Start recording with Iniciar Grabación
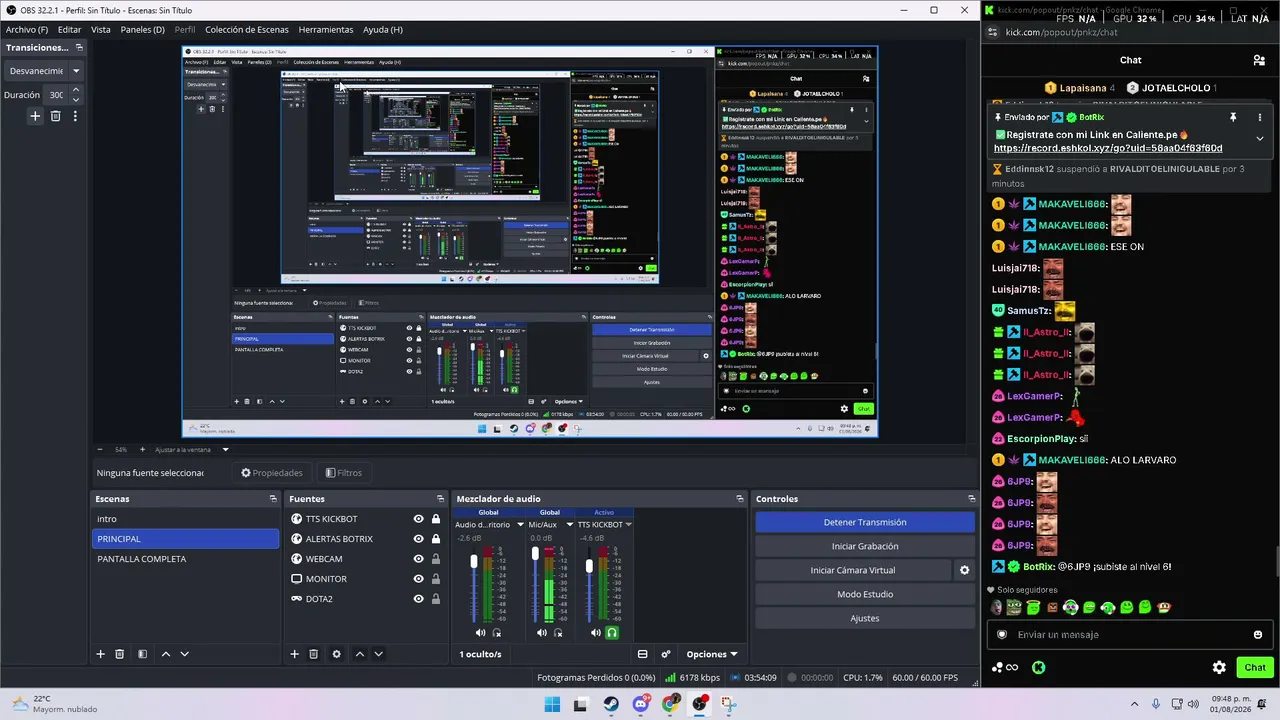 [x=865, y=546]
